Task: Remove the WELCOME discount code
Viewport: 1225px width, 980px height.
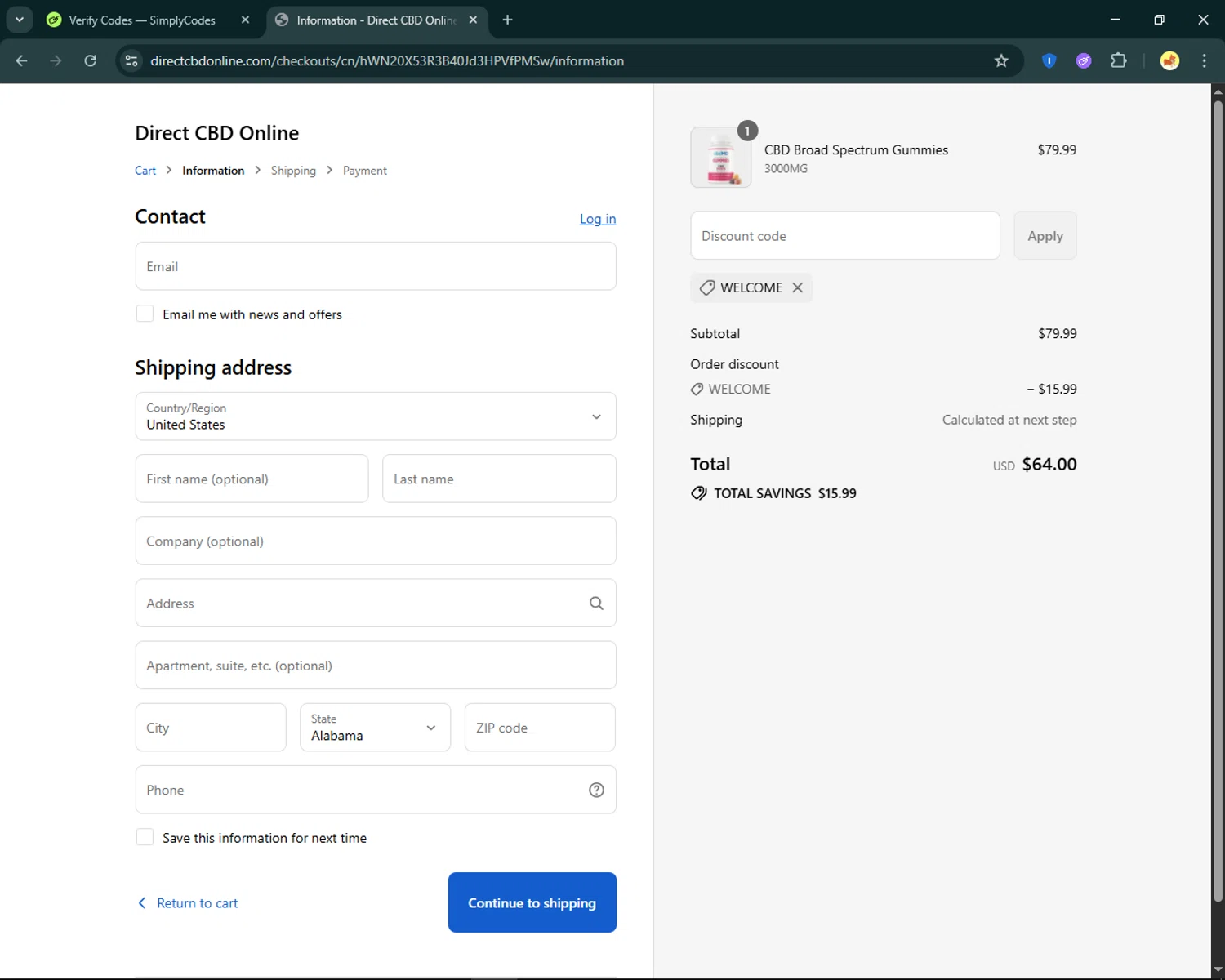Action: 798,287
